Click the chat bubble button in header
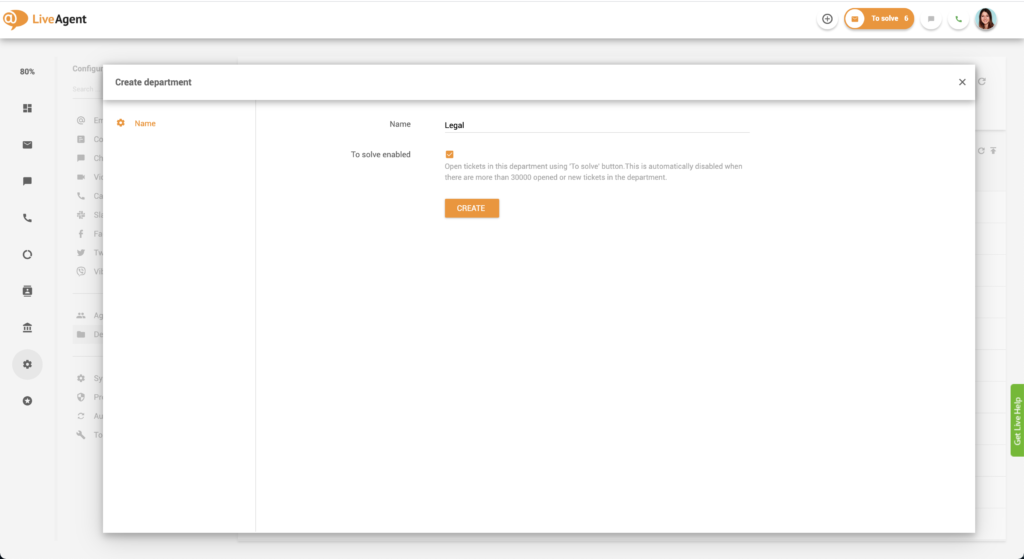Image resolution: width=1024 pixels, height=559 pixels. [931, 19]
